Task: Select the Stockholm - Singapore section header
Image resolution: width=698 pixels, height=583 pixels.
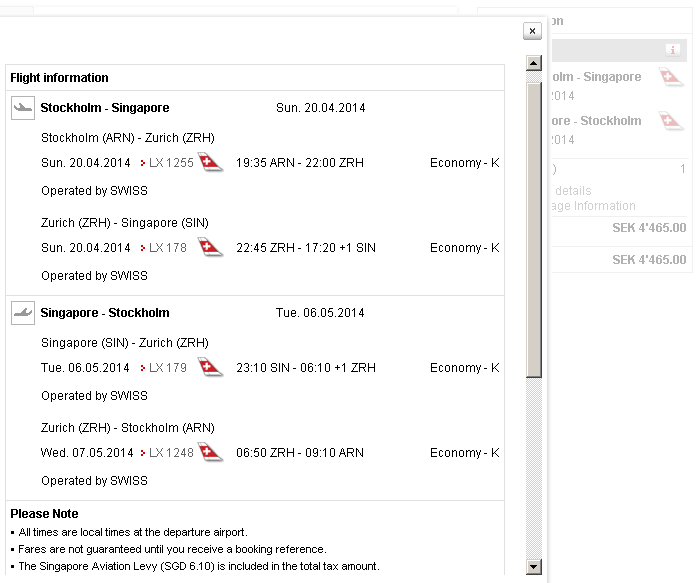Action: coord(105,108)
